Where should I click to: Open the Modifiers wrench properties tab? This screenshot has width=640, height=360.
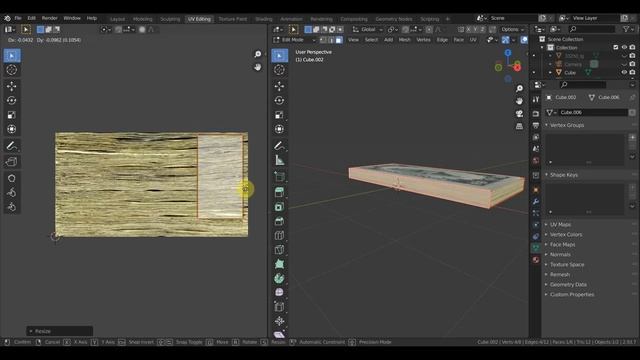(x=536, y=202)
